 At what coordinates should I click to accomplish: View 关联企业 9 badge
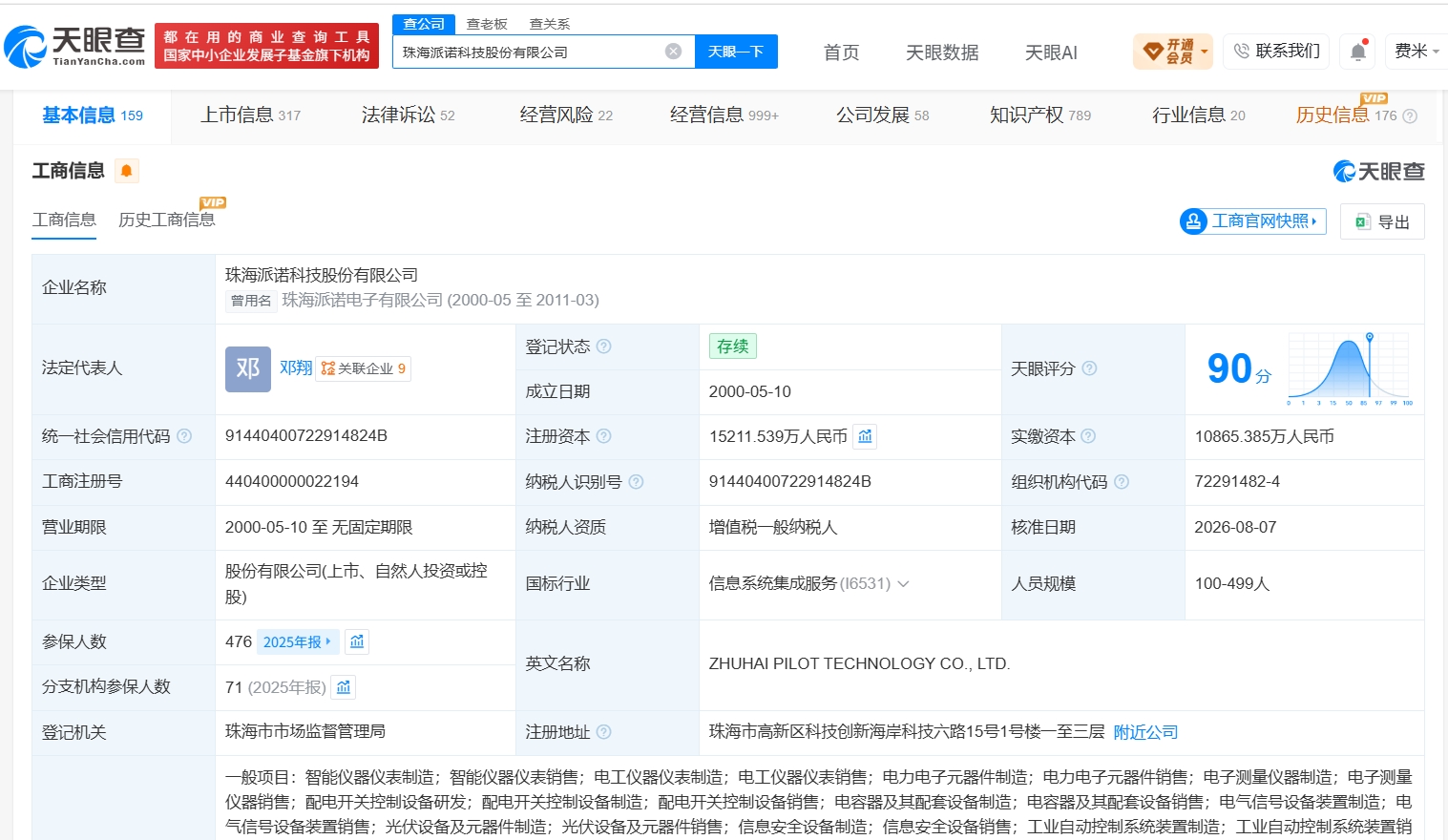(363, 368)
